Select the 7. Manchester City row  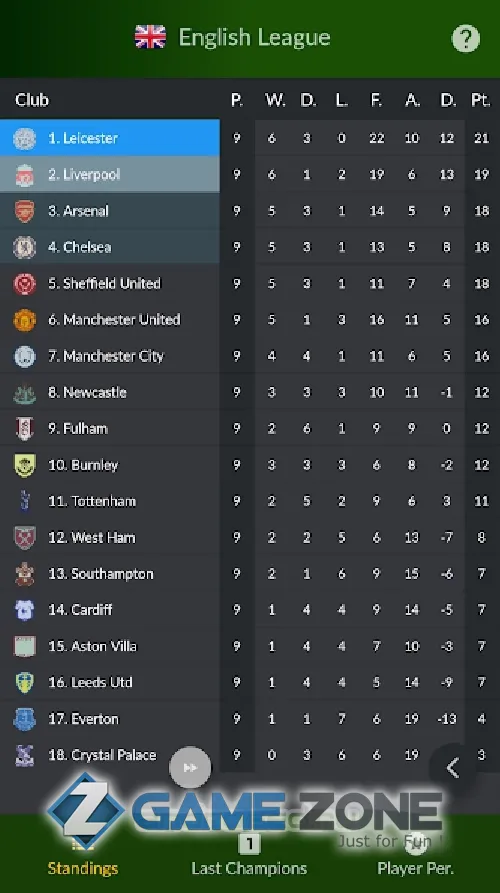[250, 357]
